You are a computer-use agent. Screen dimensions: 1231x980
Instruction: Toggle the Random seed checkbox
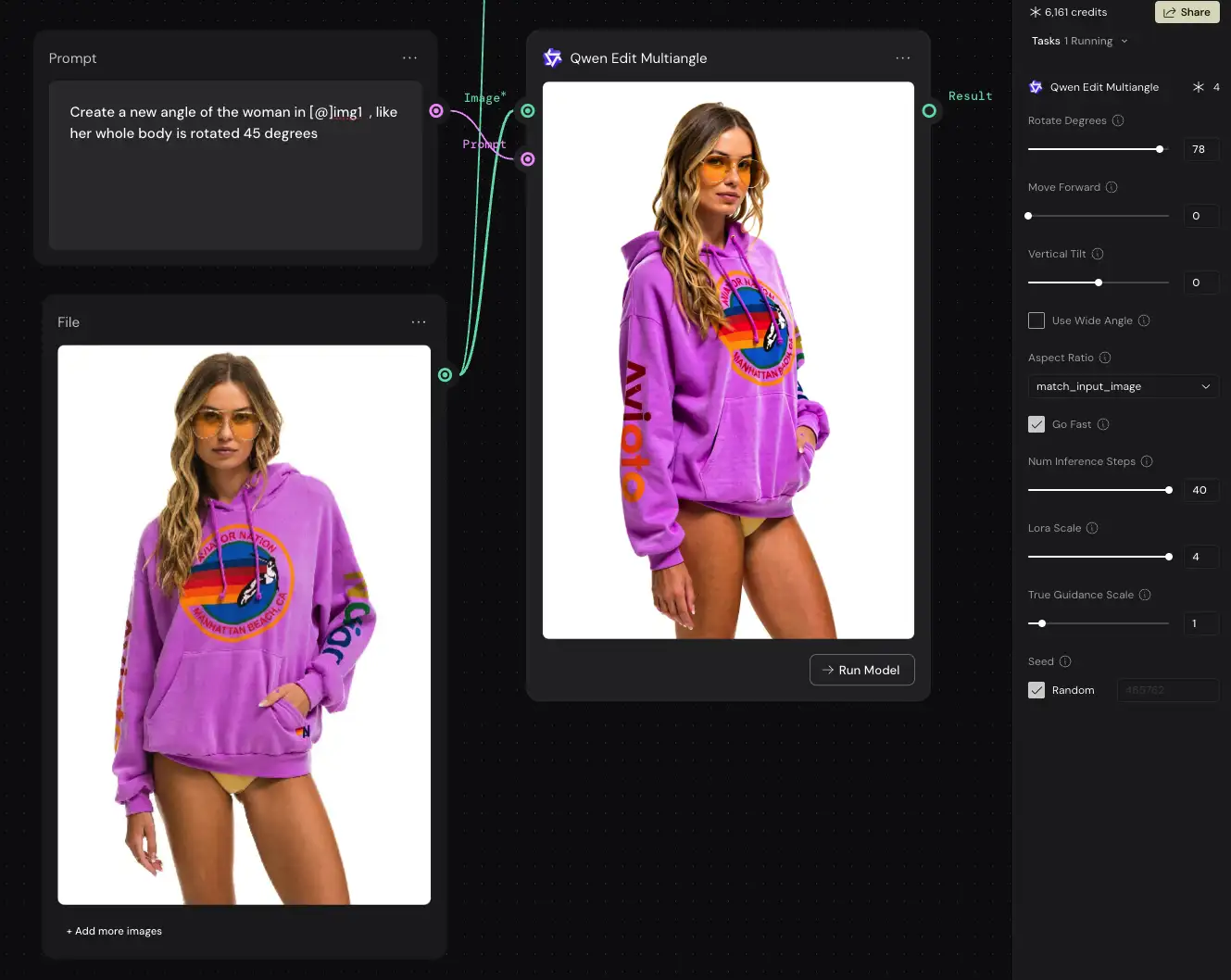1036,690
